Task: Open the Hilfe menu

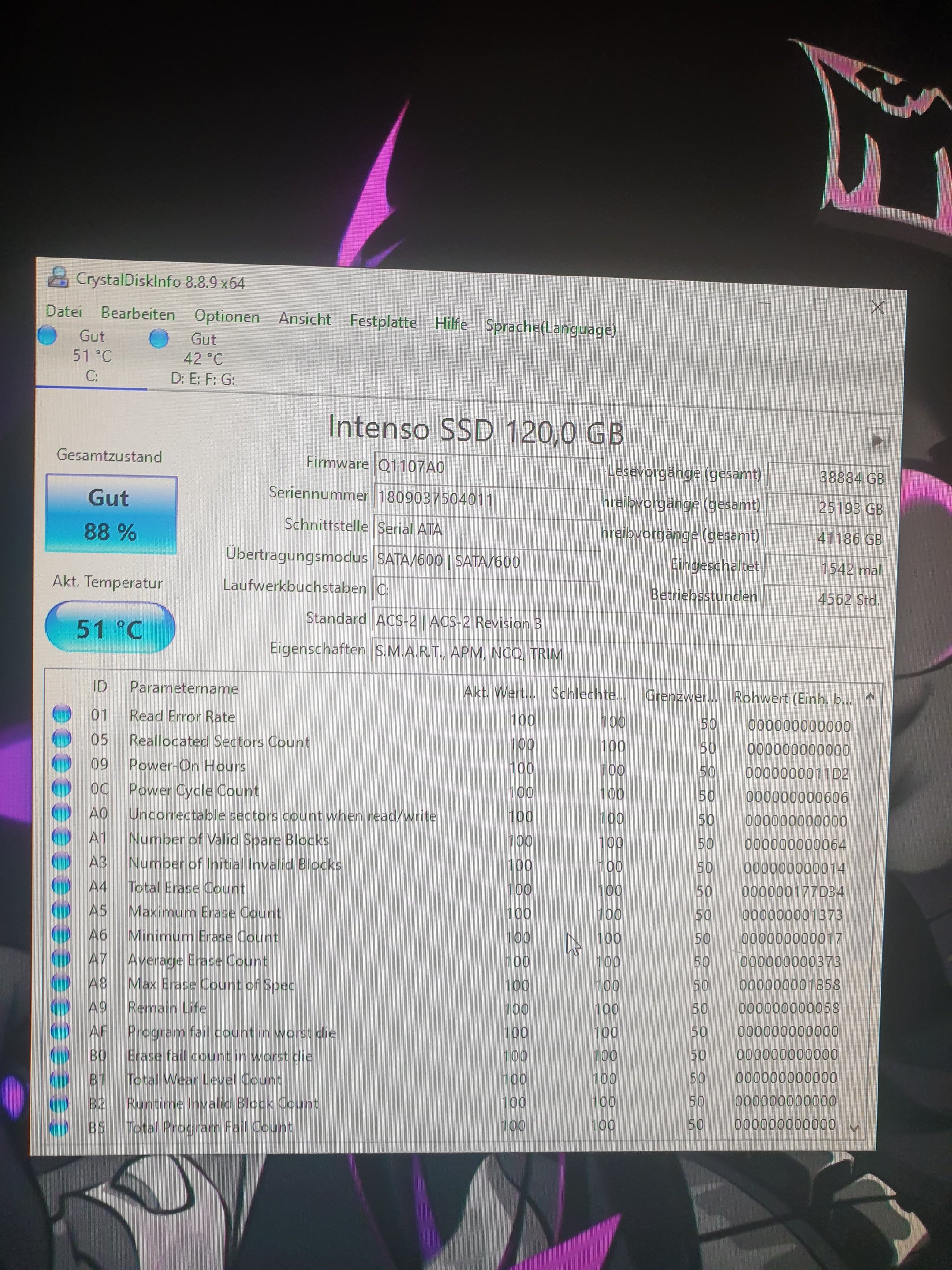Action: pyautogui.click(x=450, y=324)
